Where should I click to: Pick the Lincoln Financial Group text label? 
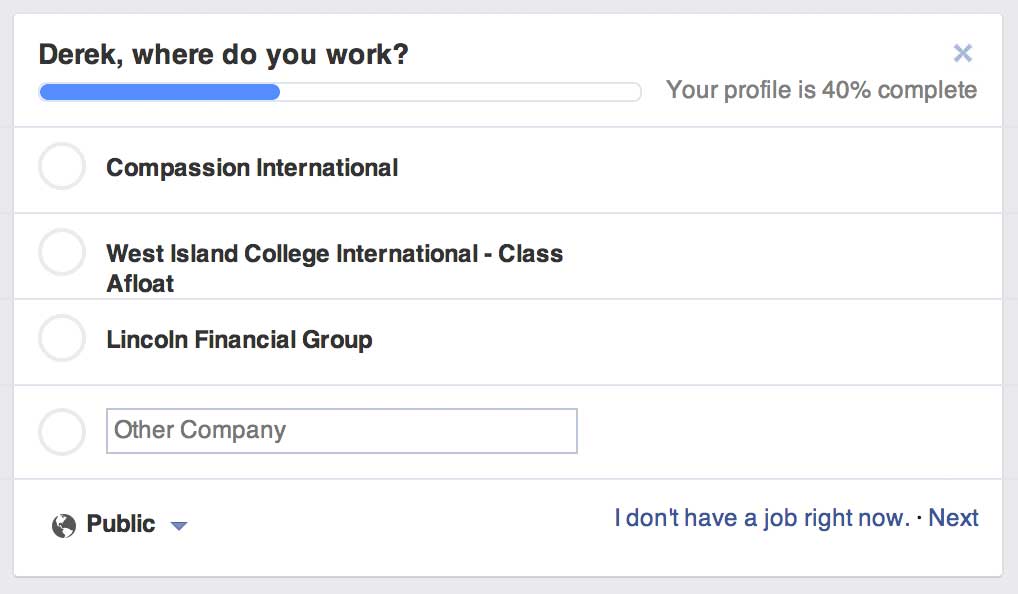click(x=239, y=340)
